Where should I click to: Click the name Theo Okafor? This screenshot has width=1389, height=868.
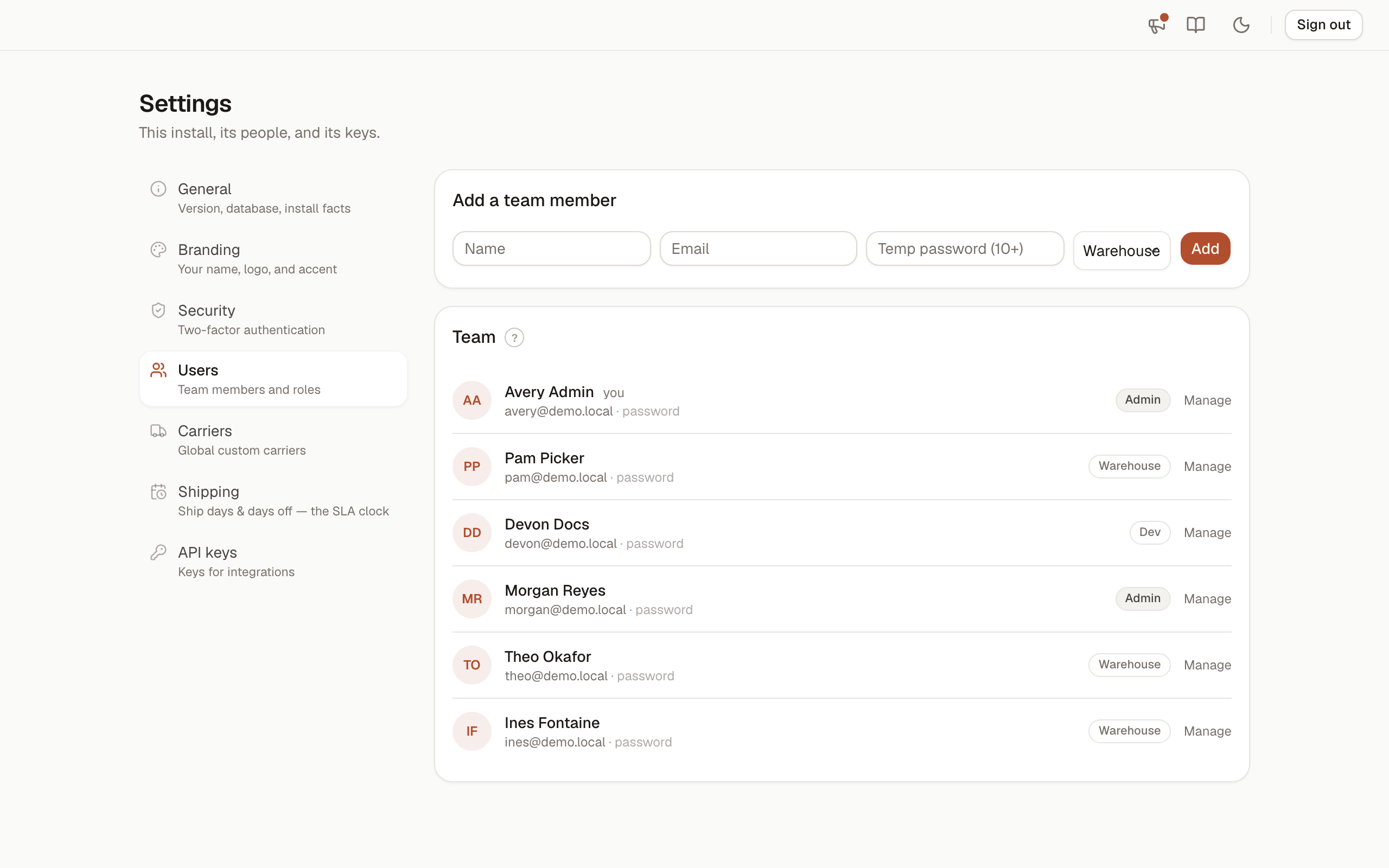point(547,657)
